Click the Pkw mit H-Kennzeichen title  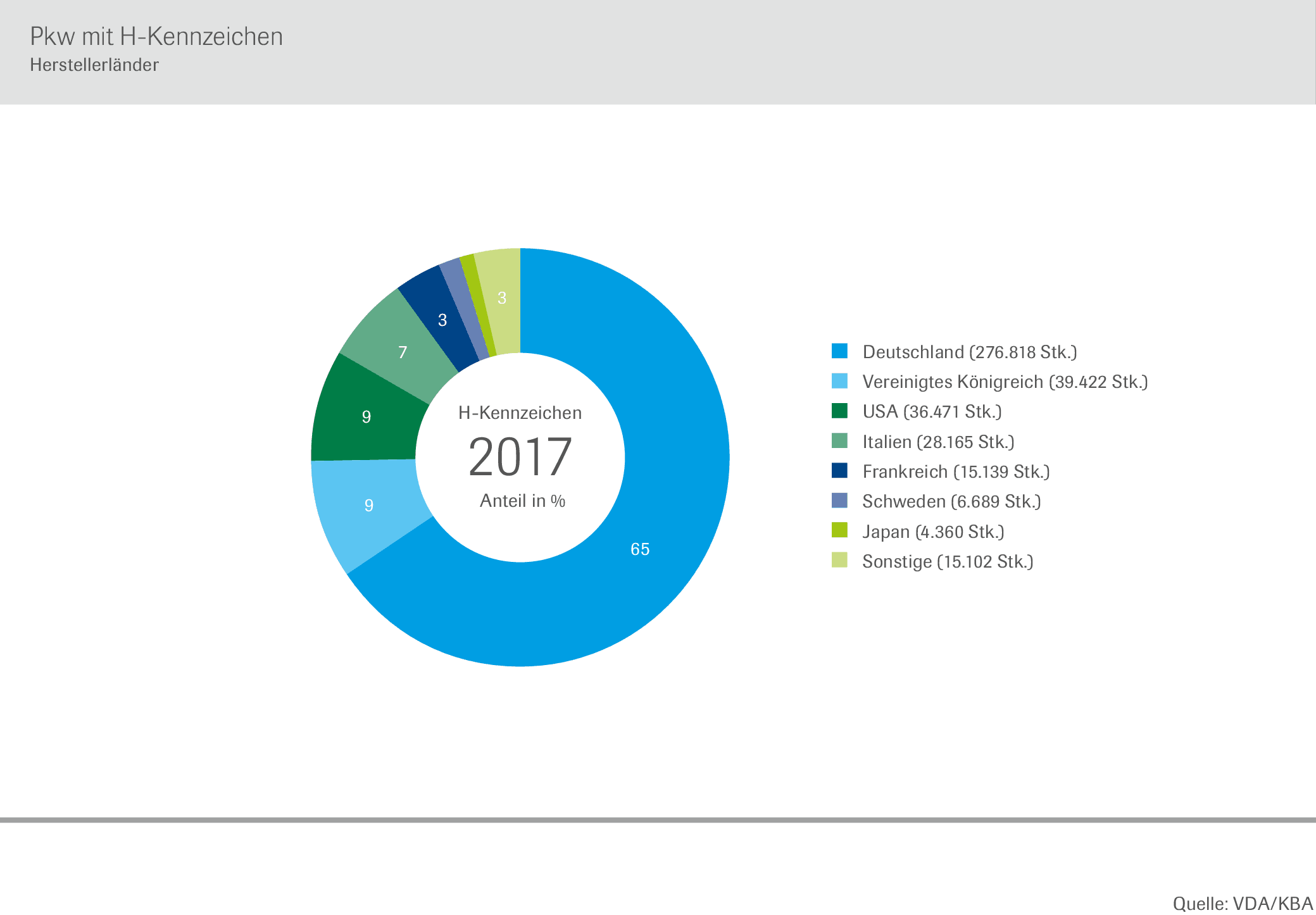(156, 37)
